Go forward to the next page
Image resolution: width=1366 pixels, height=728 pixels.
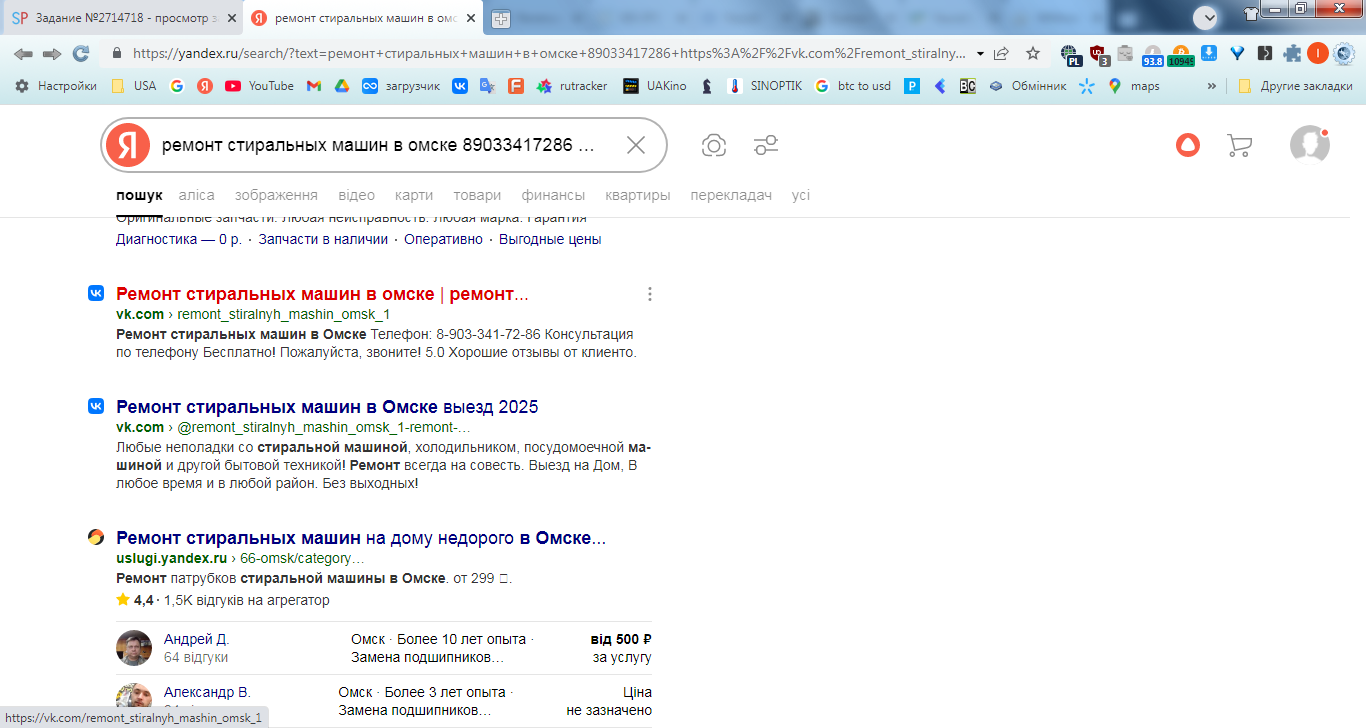[x=52, y=54]
